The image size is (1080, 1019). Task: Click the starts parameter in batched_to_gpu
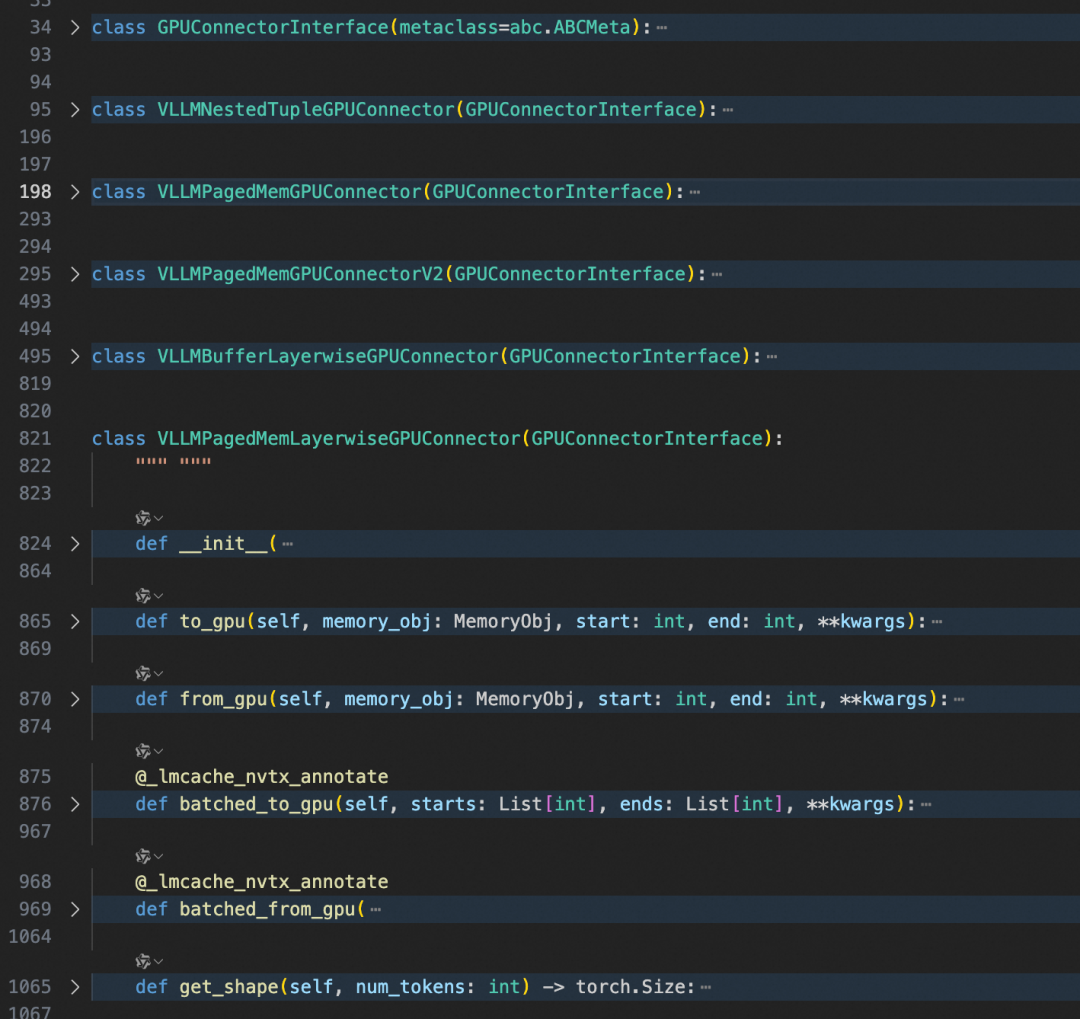pos(444,804)
